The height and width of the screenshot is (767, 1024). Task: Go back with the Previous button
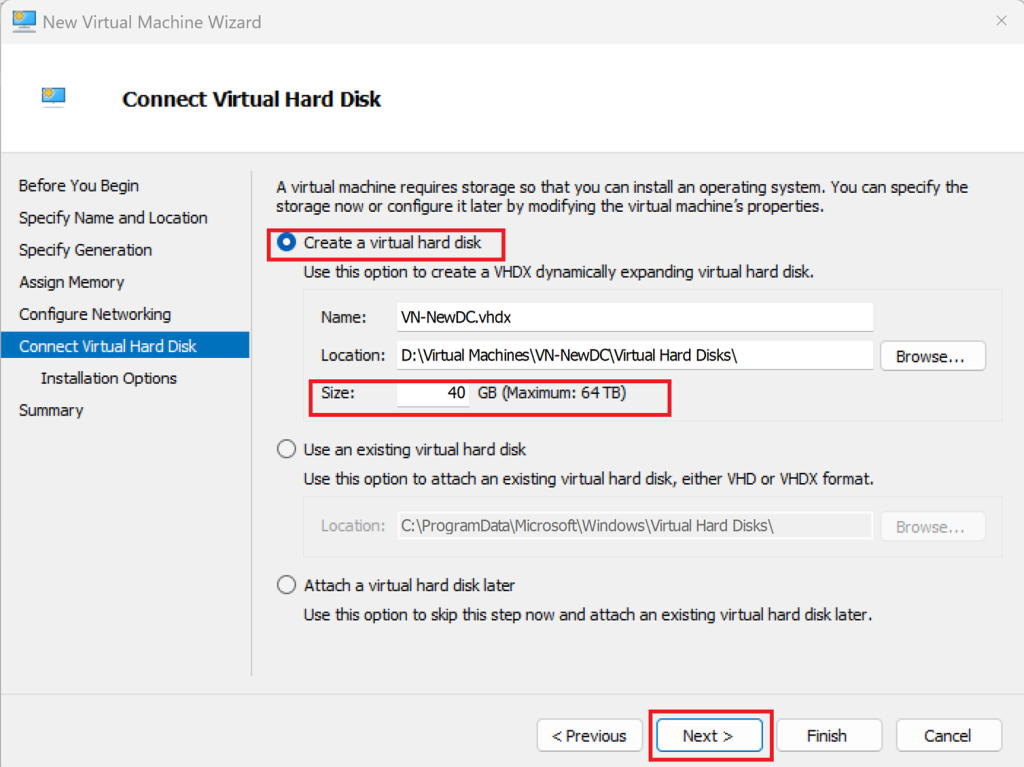click(589, 736)
